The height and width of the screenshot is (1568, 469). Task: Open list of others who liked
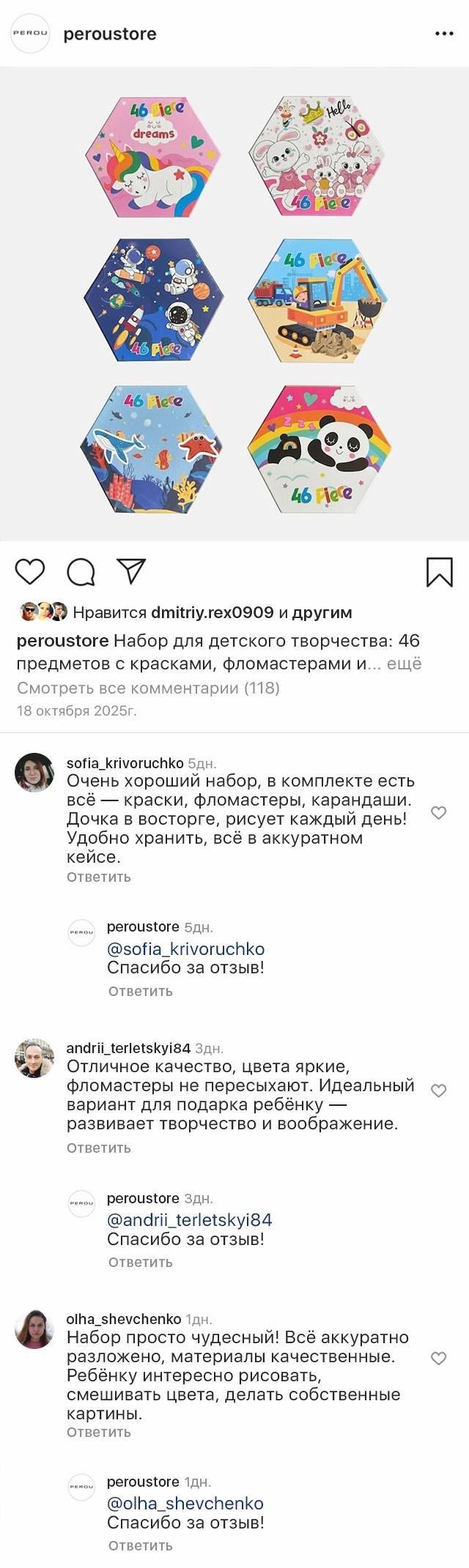(322, 612)
